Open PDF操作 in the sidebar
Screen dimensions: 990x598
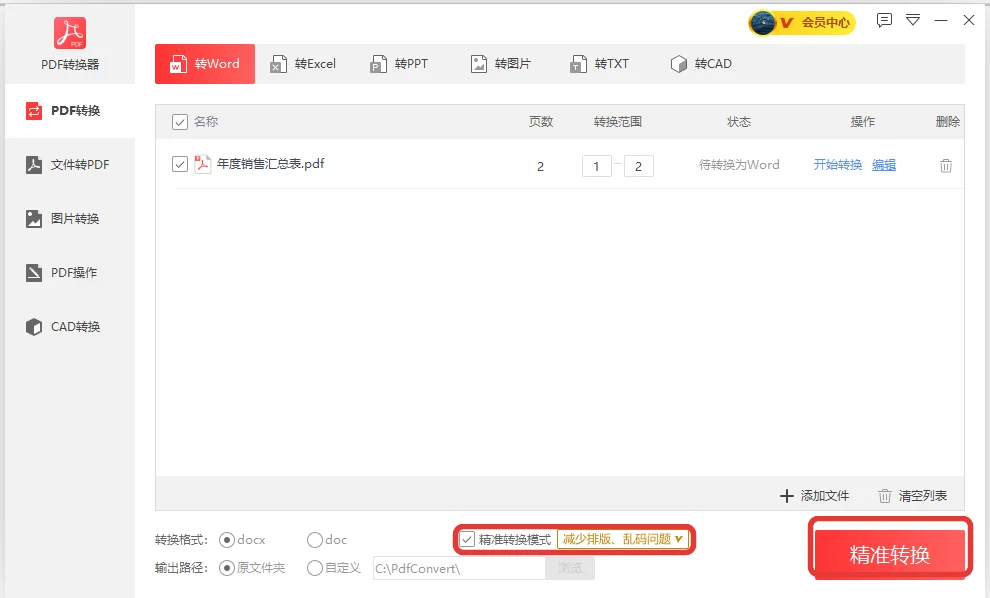[x=69, y=273]
